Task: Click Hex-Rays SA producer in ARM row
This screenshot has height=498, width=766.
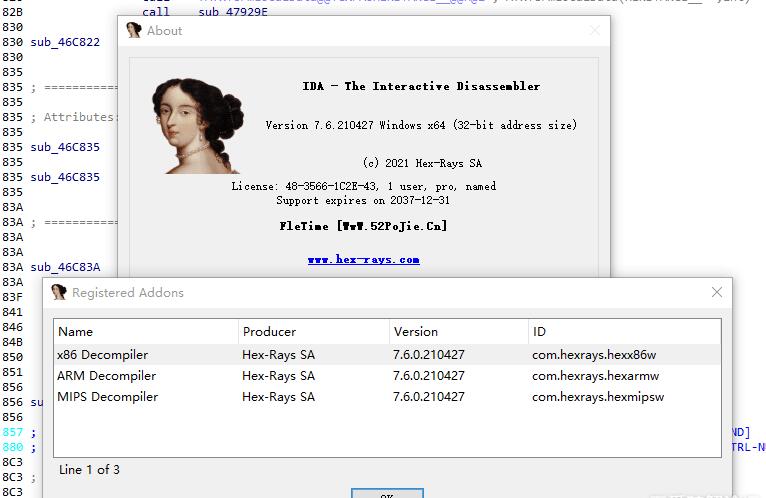Action: tap(278, 375)
